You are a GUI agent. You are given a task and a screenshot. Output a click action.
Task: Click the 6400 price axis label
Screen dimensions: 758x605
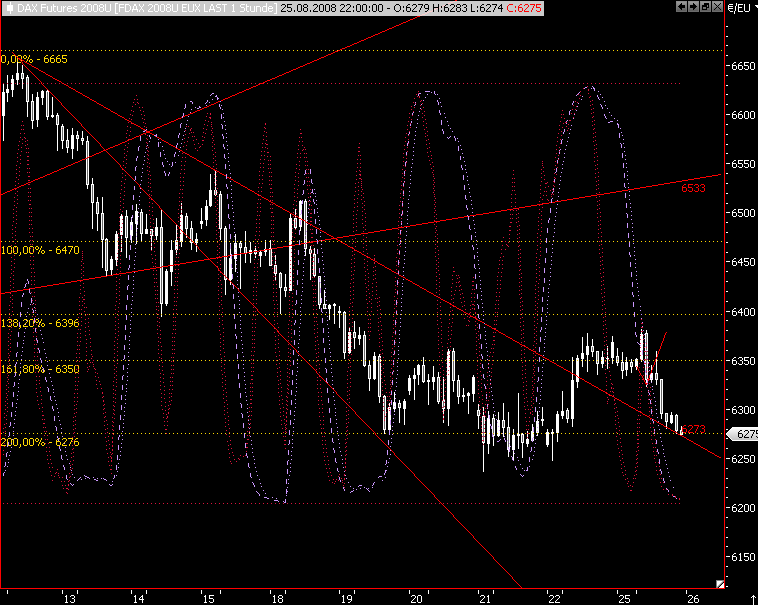pyautogui.click(x=743, y=312)
